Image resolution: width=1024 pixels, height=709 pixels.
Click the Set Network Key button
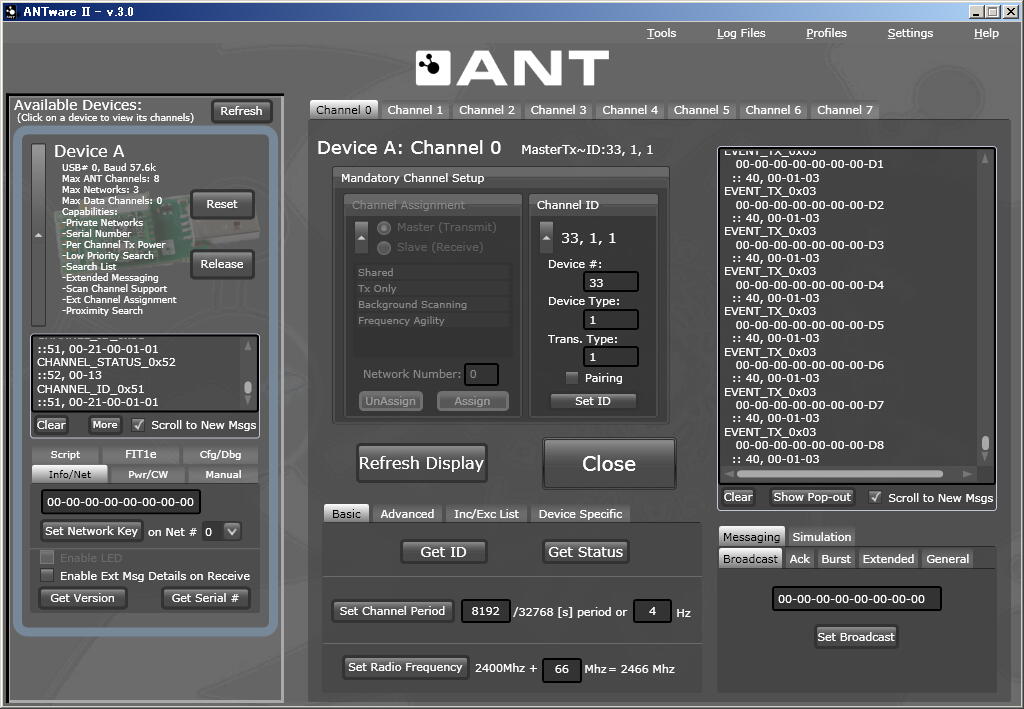pyautogui.click(x=91, y=531)
